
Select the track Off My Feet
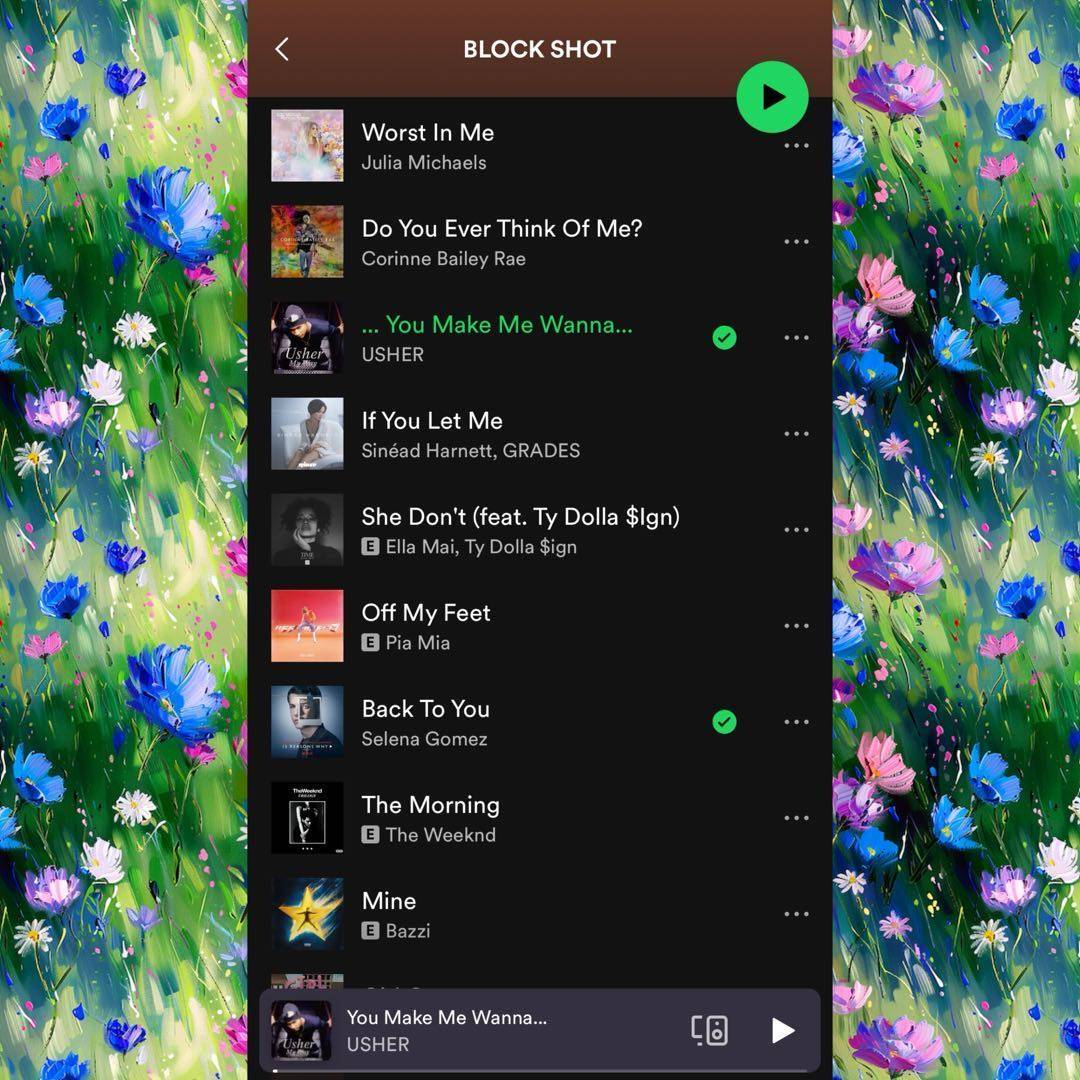[x=426, y=613]
